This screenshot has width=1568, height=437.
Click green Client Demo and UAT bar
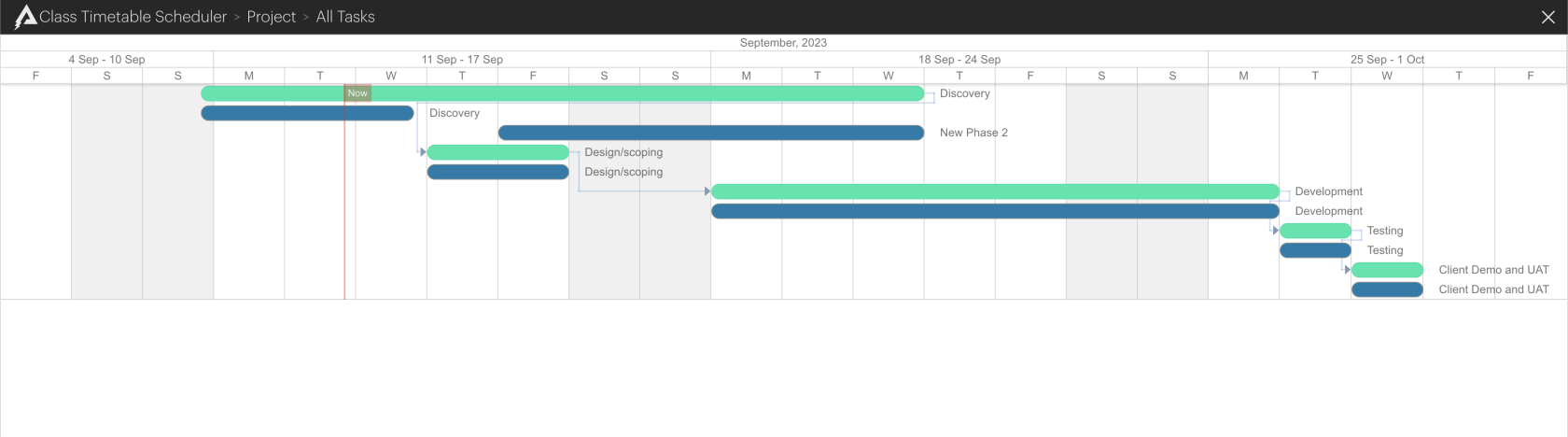(1387, 270)
